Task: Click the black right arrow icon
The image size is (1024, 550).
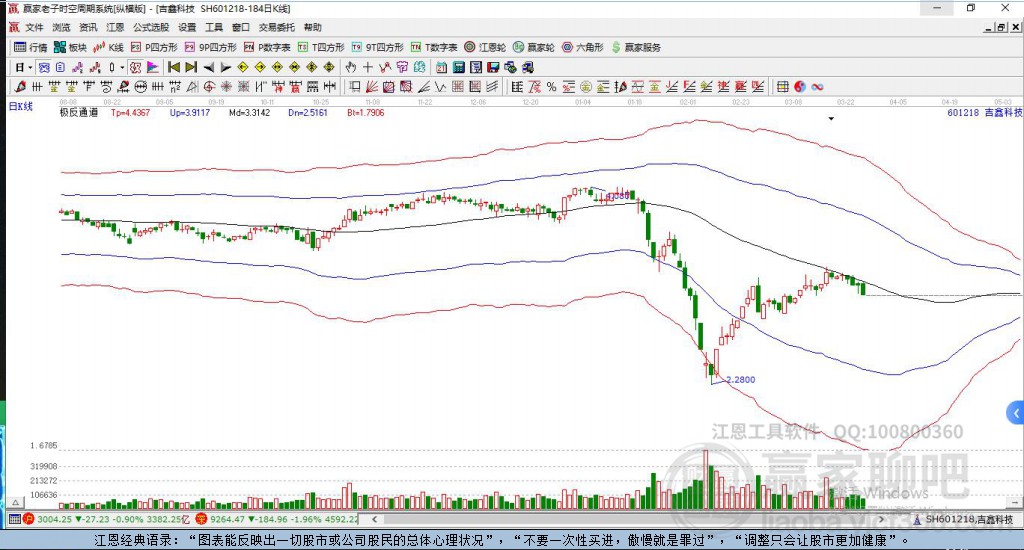Action: coord(225,67)
